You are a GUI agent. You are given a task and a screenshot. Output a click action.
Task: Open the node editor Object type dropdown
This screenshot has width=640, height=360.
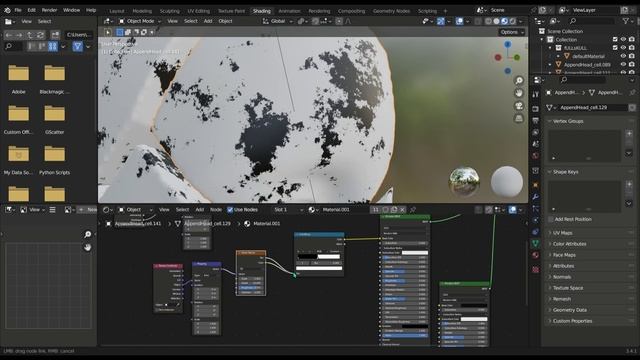135,210
